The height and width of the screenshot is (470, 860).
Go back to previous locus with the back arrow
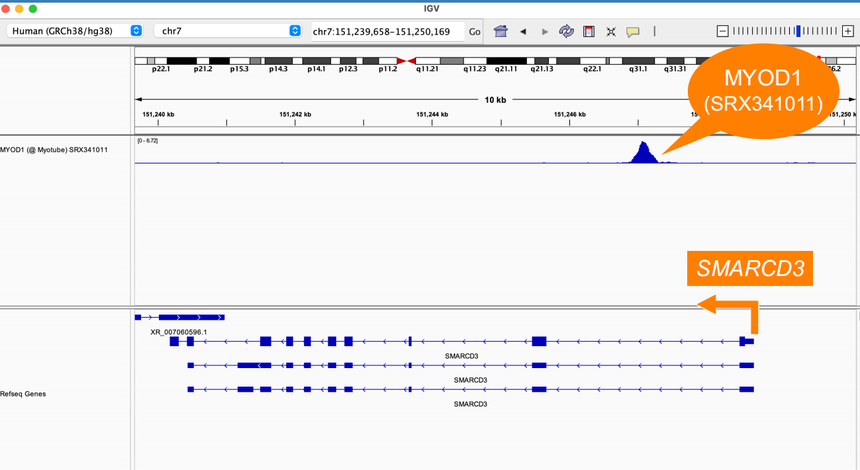pyautogui.click(x=523, y=31)
